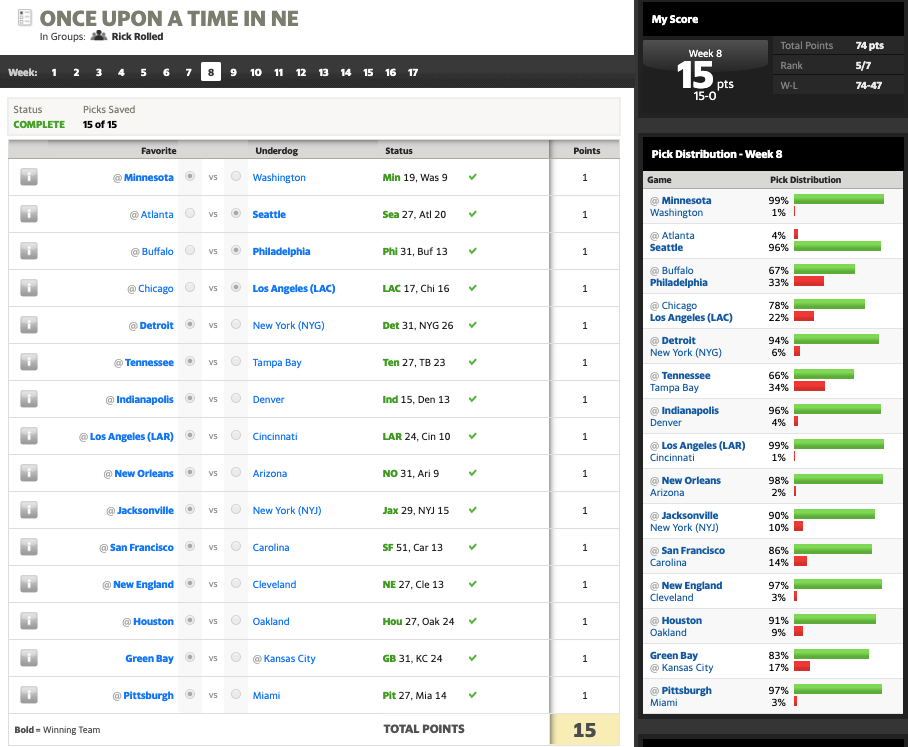Pick Cincinnati underdog radio button
Viewport: 908px width, 747px height.
pos(236,435)
